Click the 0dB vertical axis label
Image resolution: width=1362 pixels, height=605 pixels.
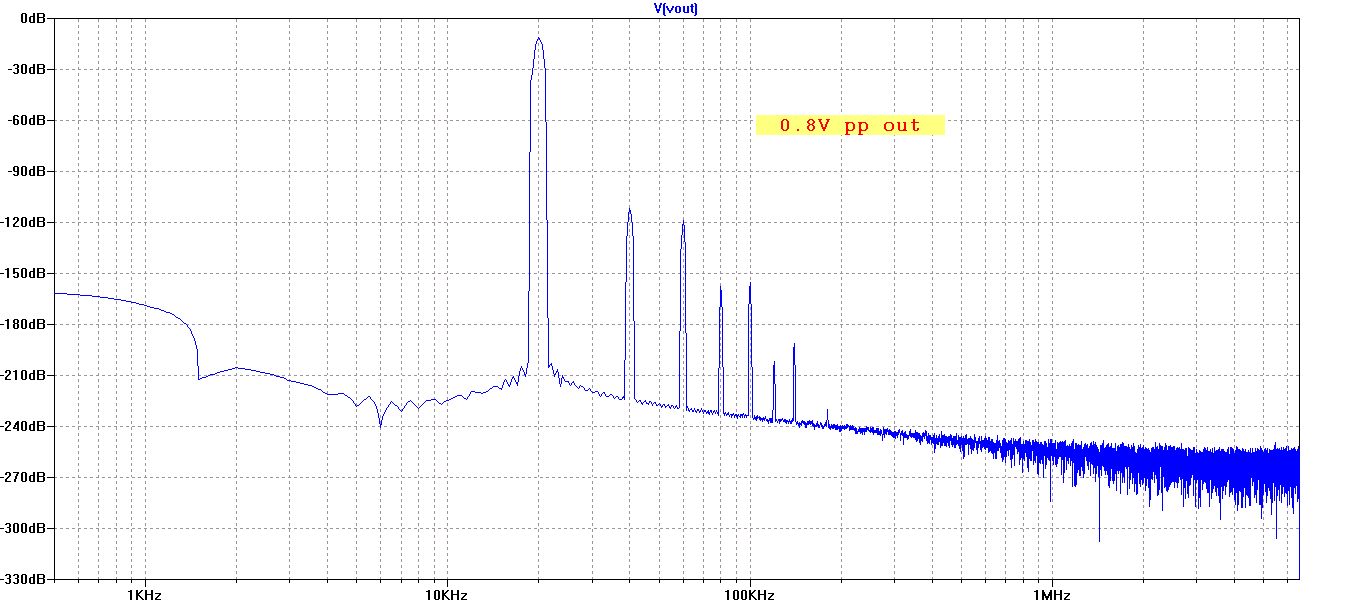click(x=33, y=19)
